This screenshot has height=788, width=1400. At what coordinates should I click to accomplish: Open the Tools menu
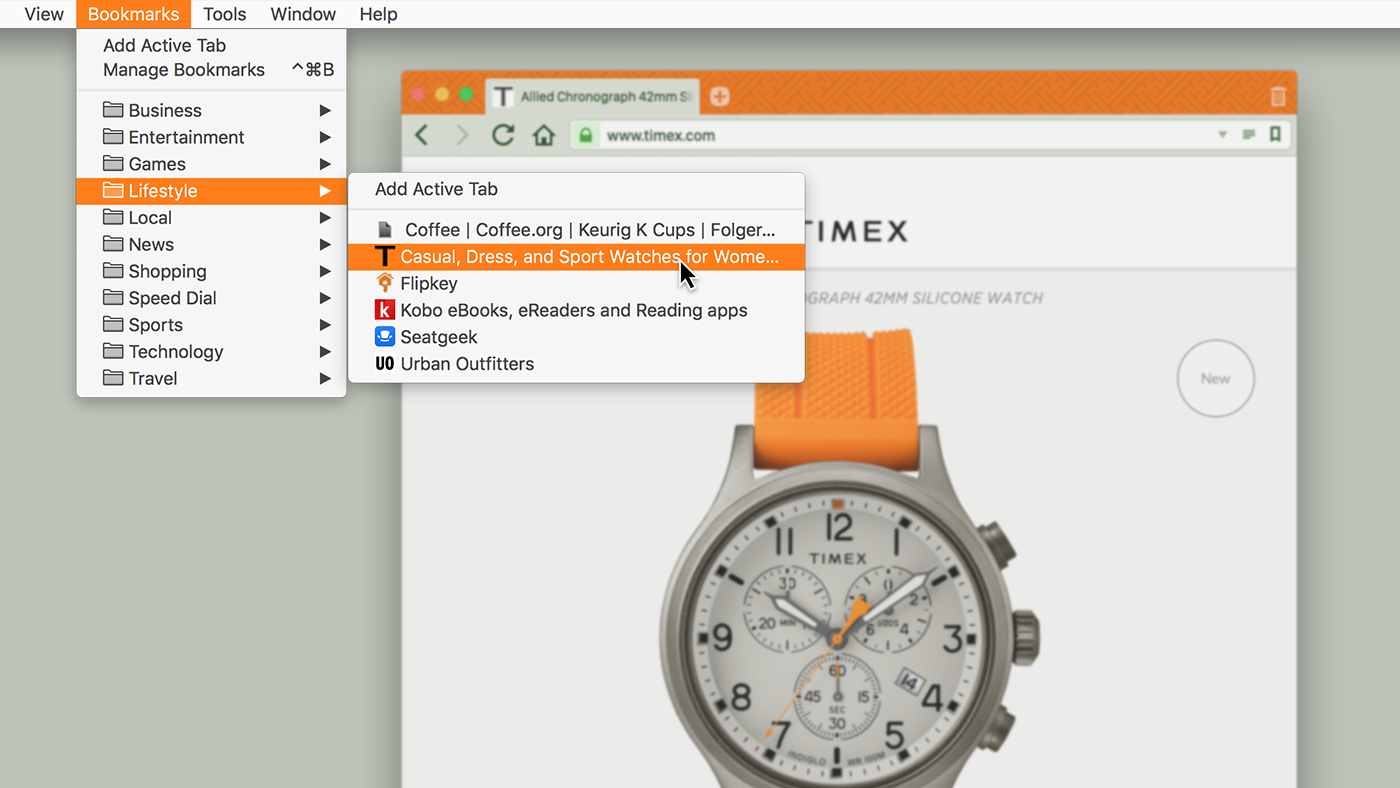[225, 14]
